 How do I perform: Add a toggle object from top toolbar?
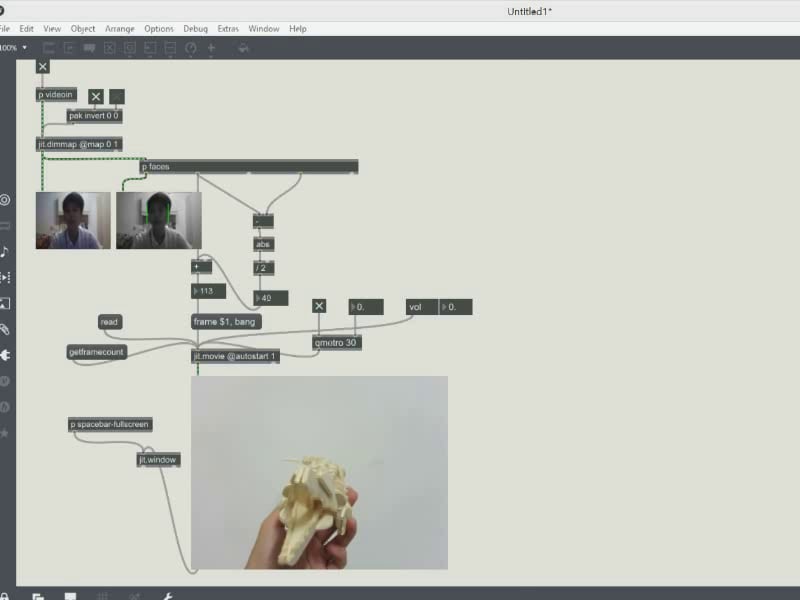[x=109, y=48]
